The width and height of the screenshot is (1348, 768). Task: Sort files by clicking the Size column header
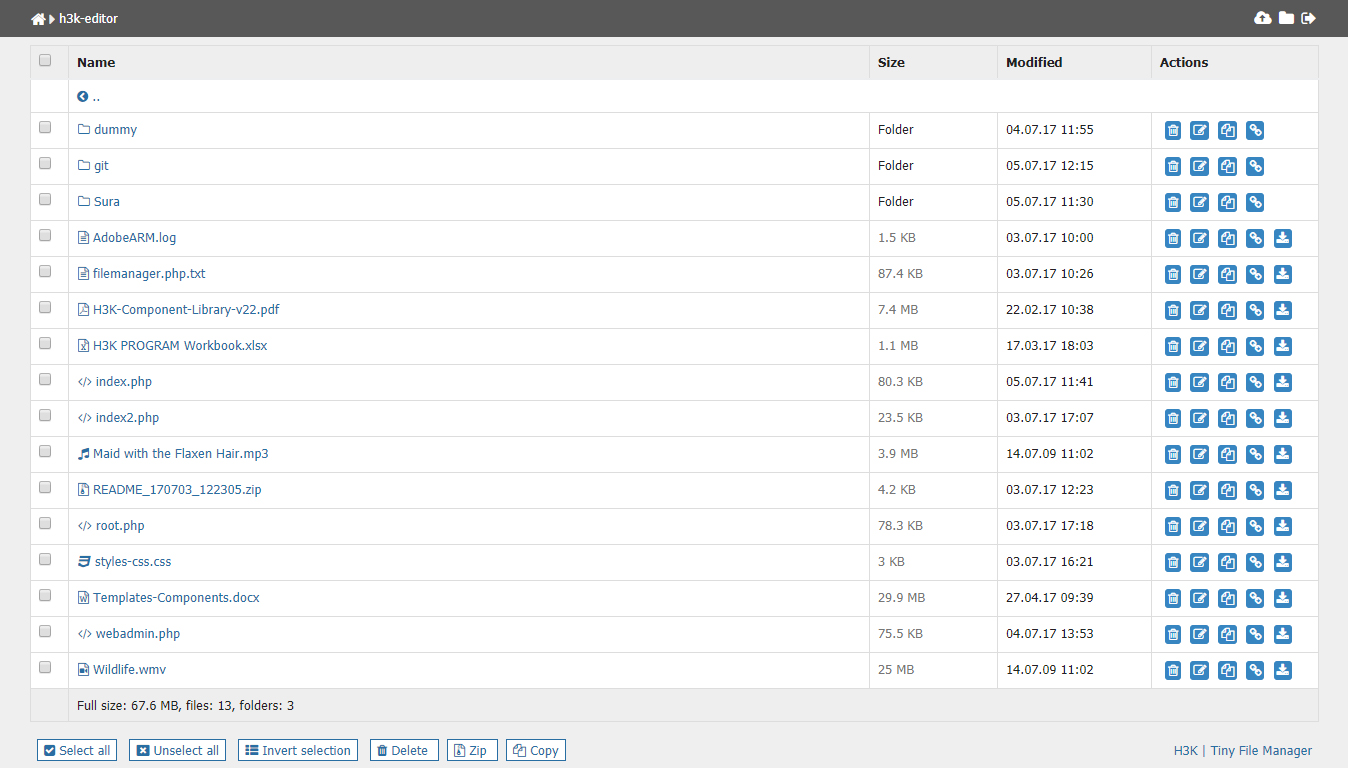click(891, 62)
